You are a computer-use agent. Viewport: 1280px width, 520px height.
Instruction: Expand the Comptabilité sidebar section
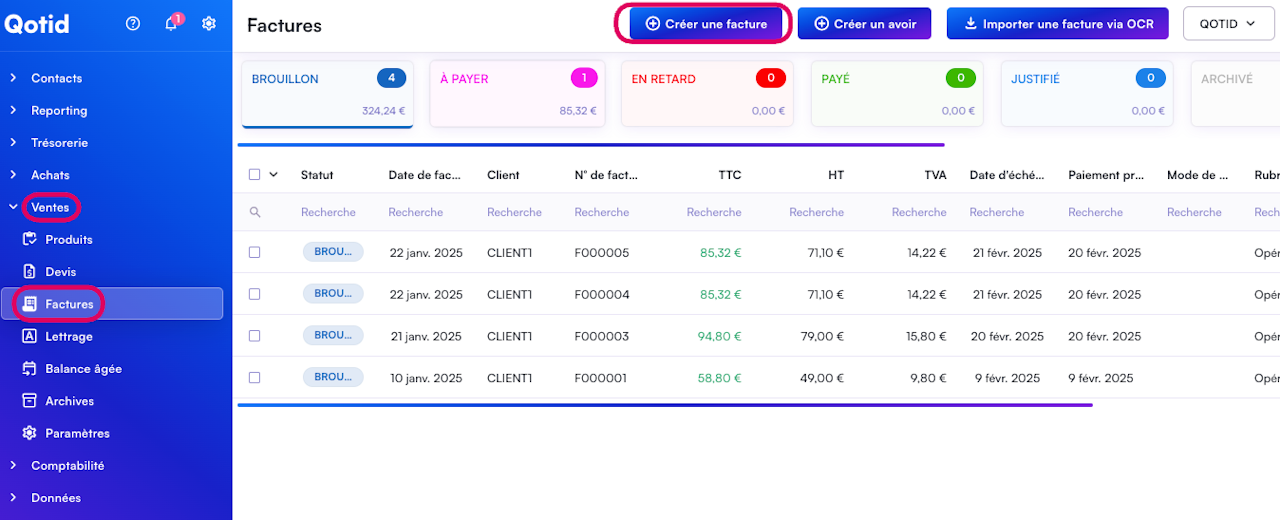click(x=67, y=465)
